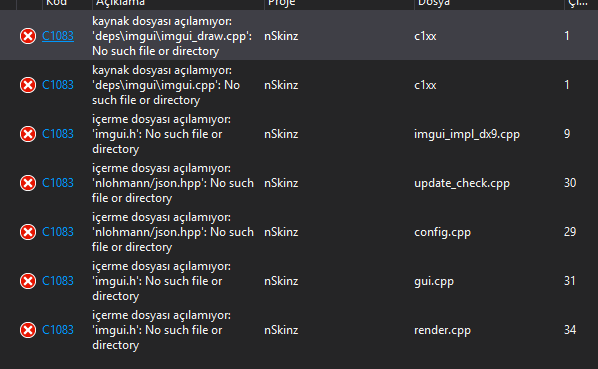Select imgui.h error description in gui.cpp row
The height and width of the screenshot is (369, 598).
click(x=161, y=281)
